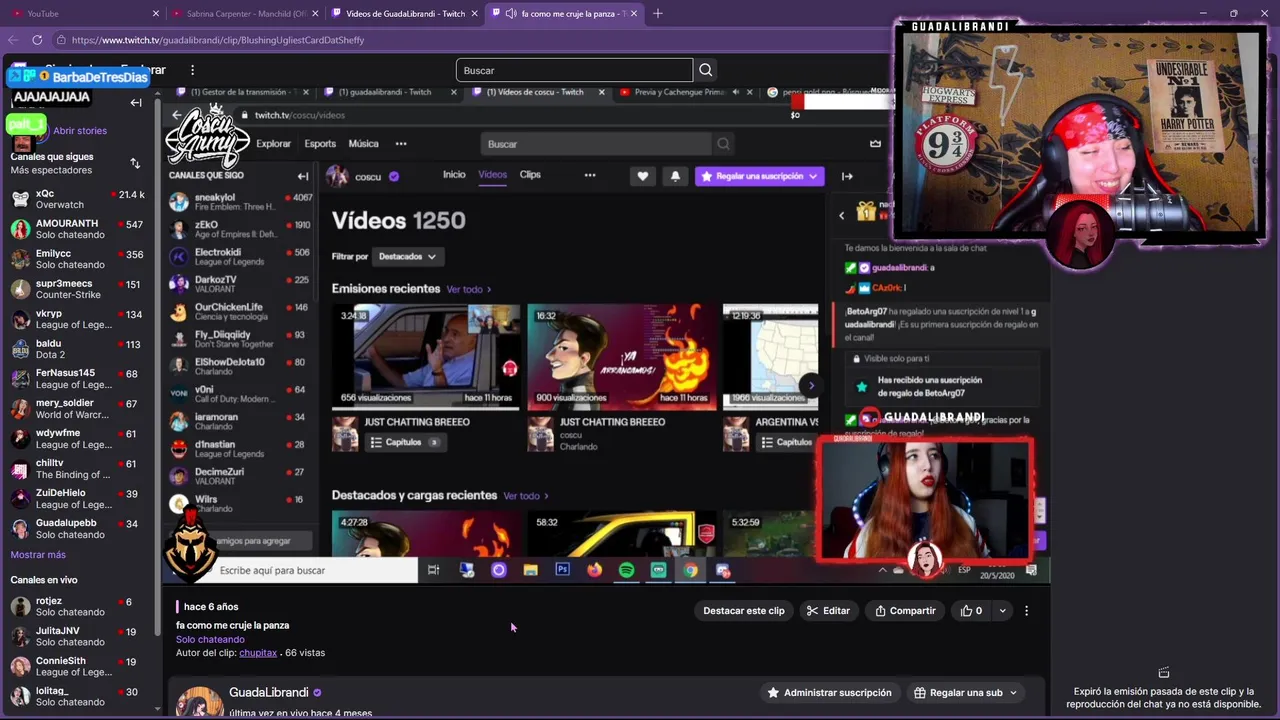Click the browser address bar URL
The height and width of the screenshot is (720, 1280).
pos(218,40)
